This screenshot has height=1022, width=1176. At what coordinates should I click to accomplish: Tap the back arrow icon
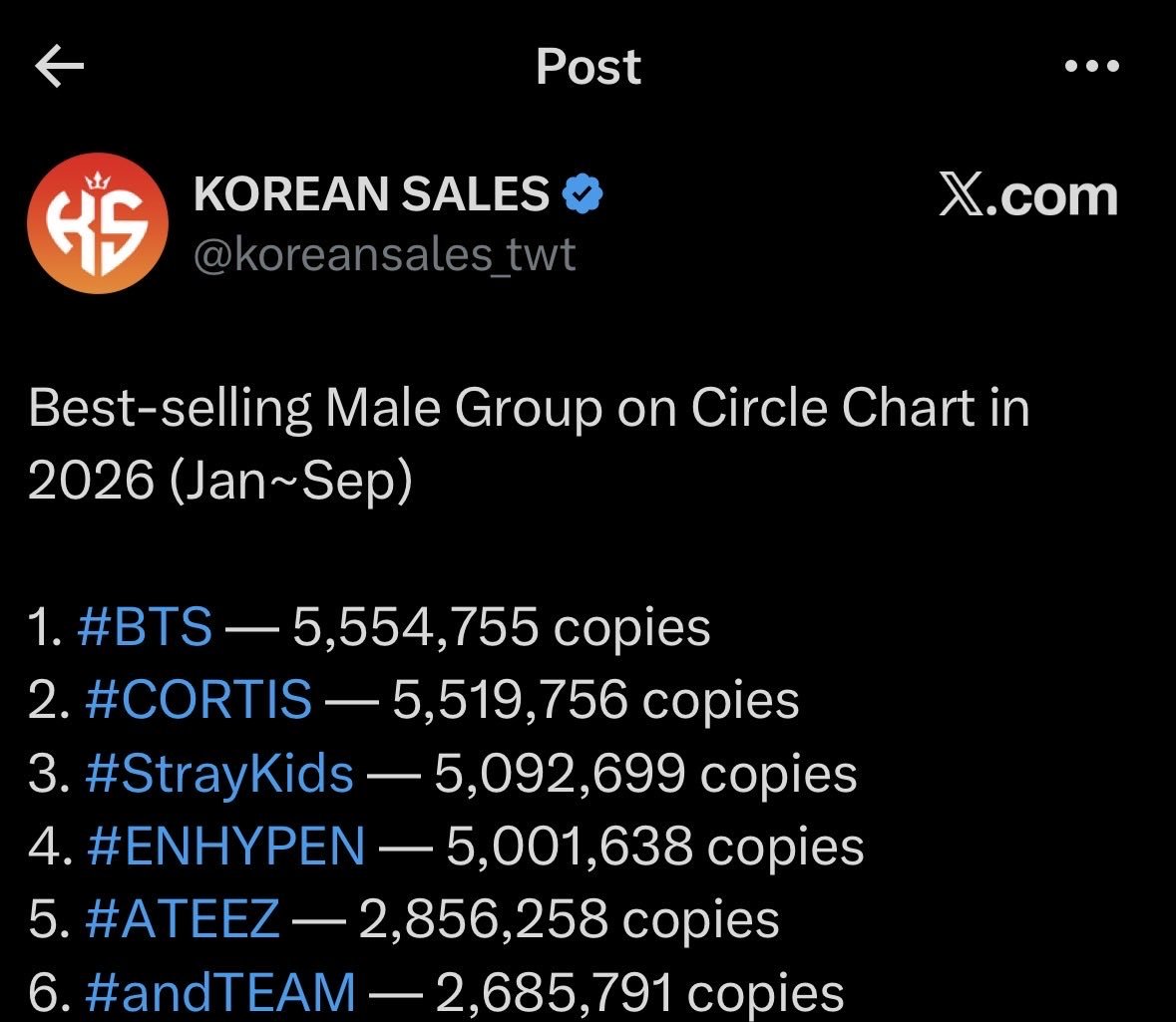(59, 66)
